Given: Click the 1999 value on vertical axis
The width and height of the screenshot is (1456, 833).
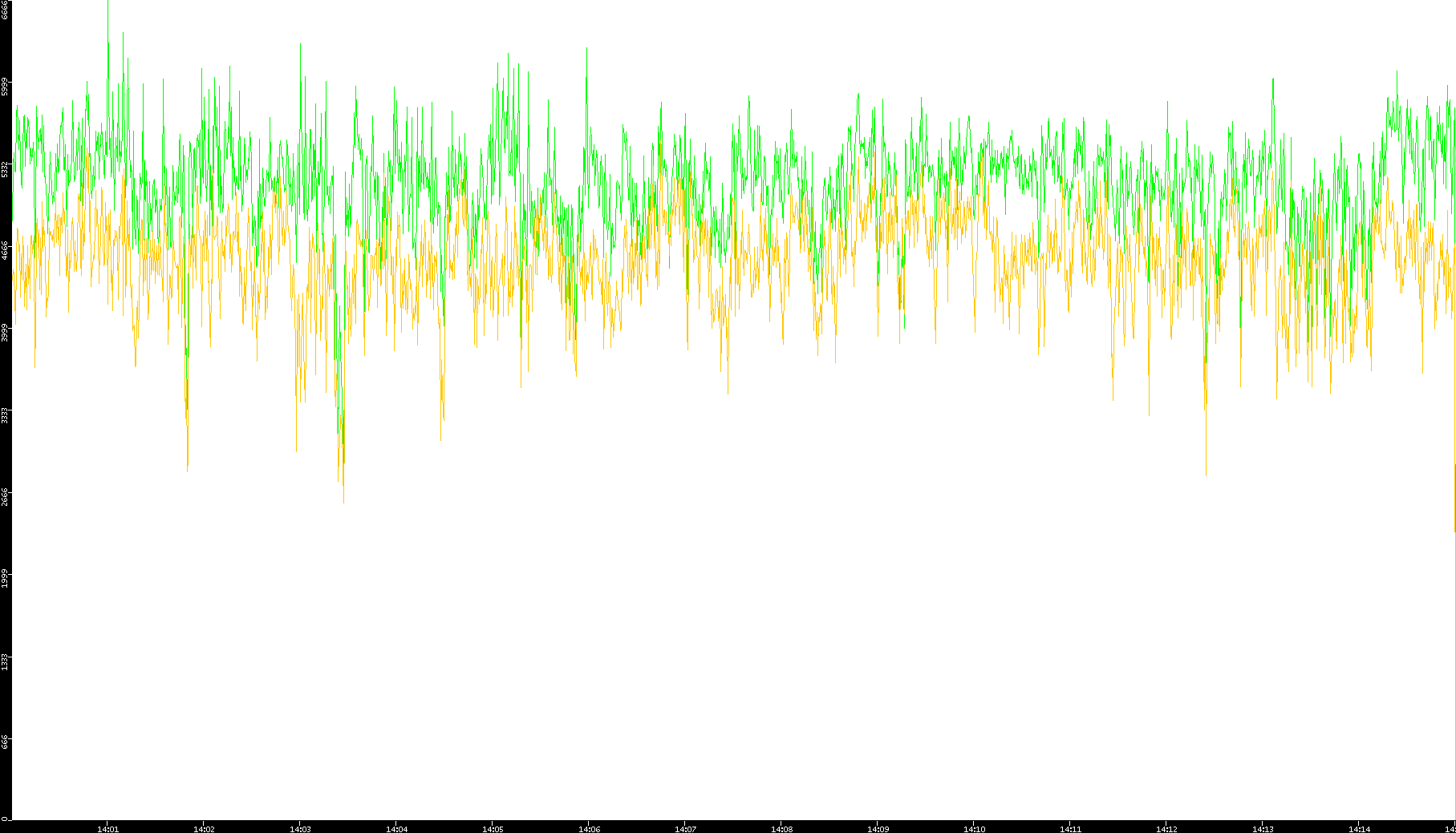Looking at the screenshot, I should click(x=5, y=578).
